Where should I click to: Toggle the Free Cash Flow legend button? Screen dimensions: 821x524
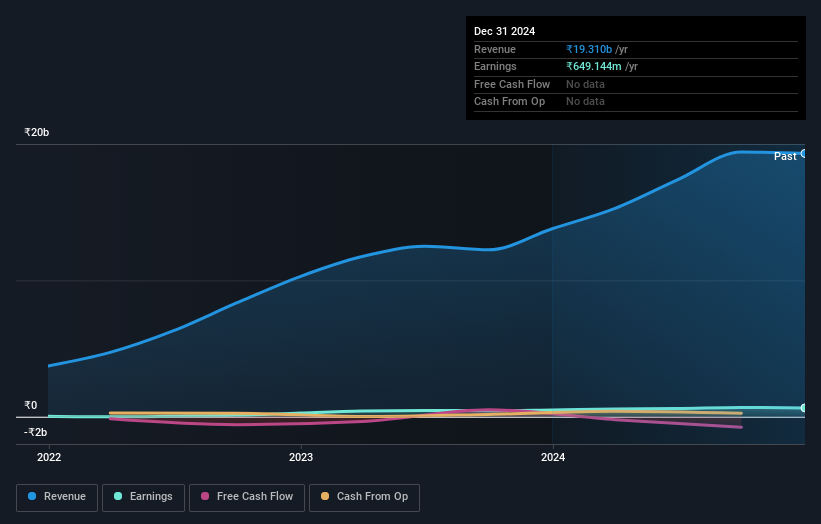(247, 497)
